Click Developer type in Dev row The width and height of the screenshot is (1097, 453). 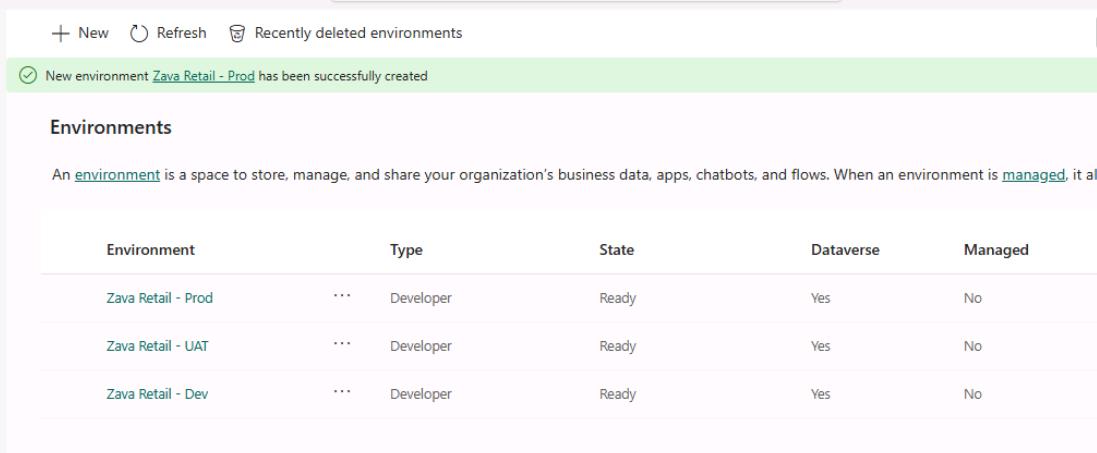point(421,394)
